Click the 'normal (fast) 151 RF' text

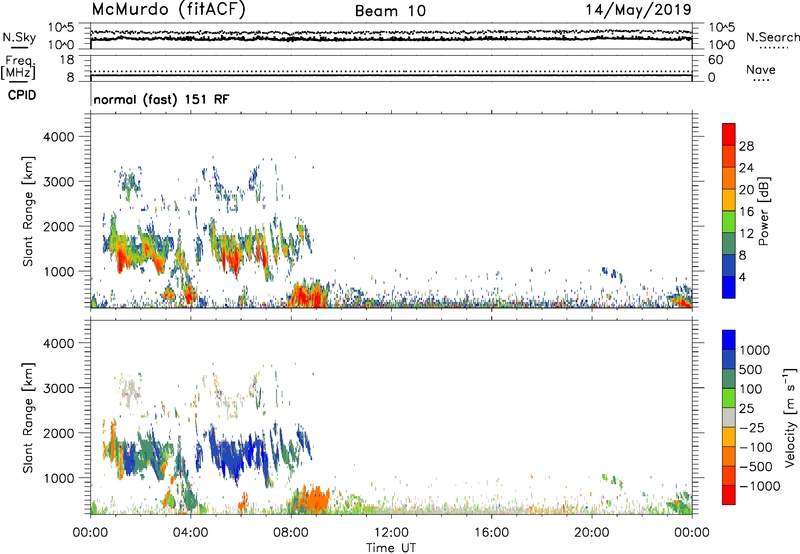pos(161,99)
